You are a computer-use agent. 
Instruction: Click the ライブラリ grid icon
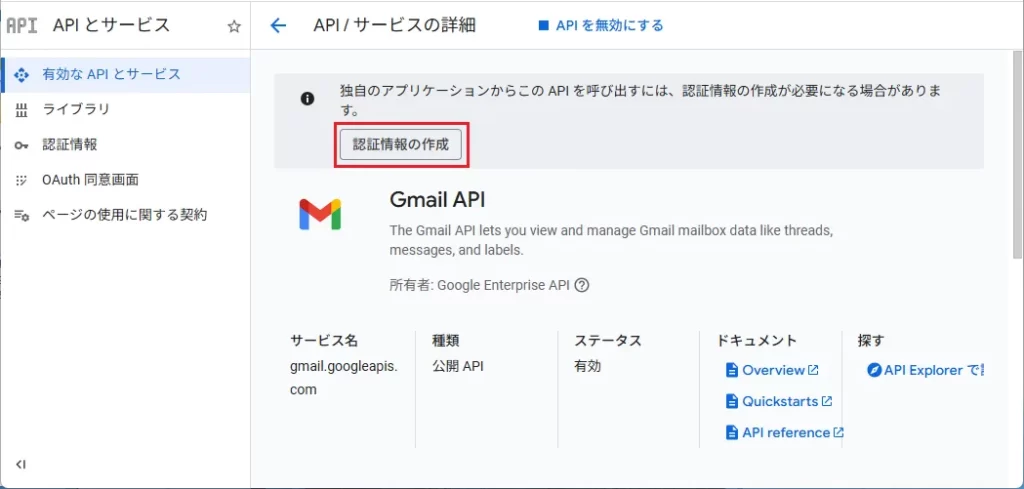click(x=22, y=110)
